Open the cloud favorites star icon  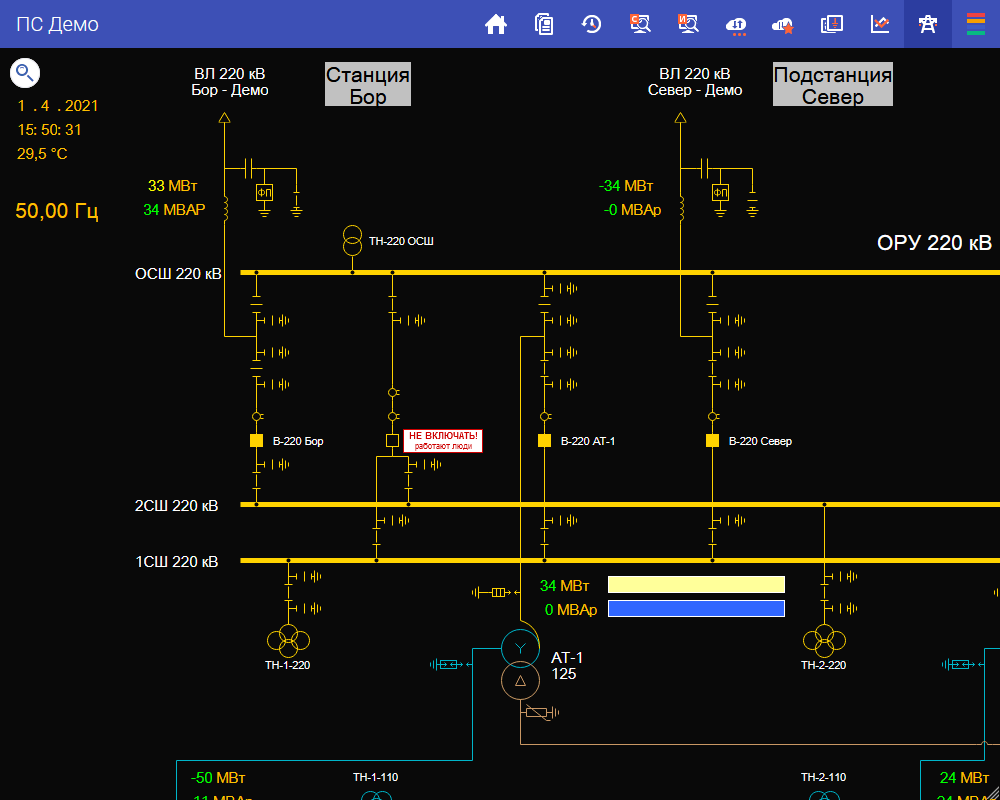tap(784, 24)
